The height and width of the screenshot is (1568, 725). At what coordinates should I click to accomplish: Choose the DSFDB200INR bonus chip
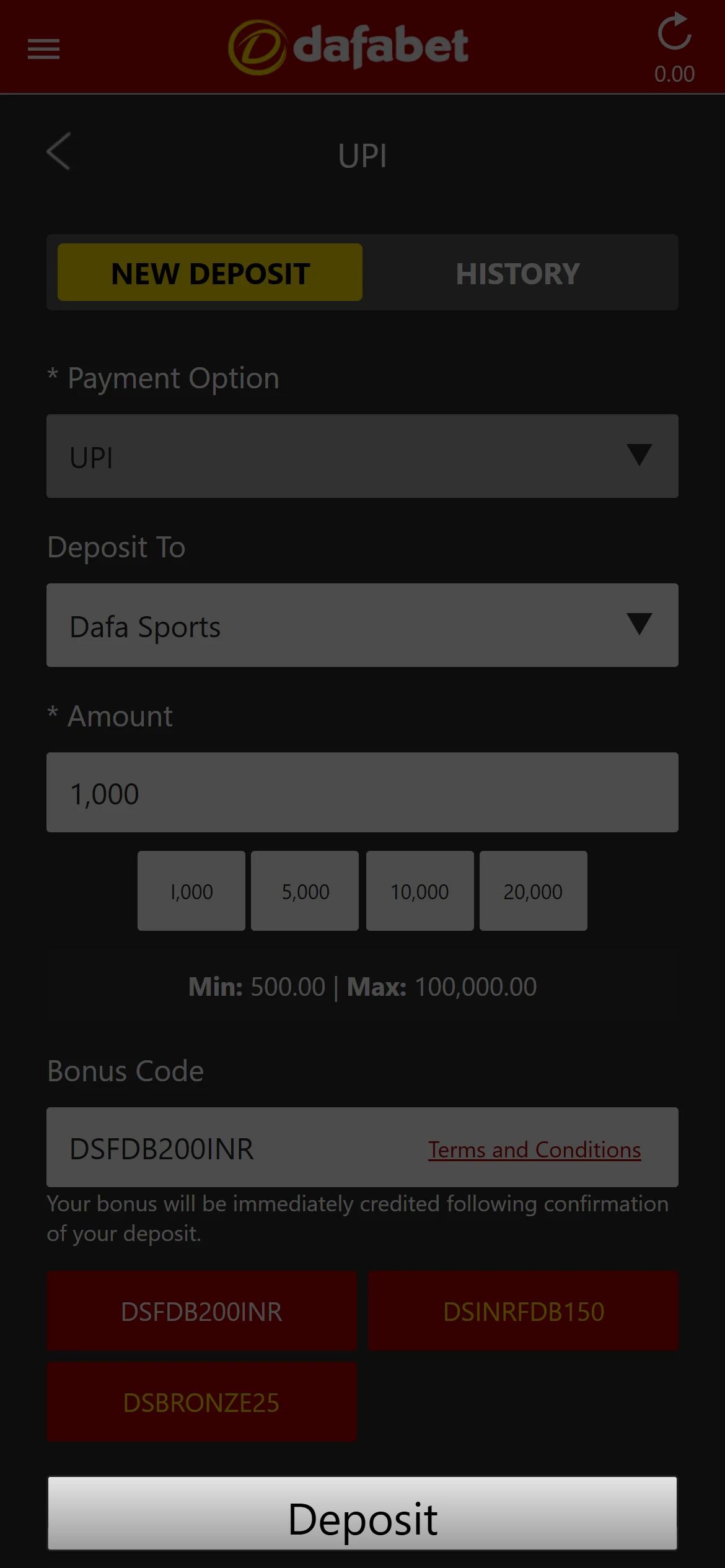[x=202, y=1311]
